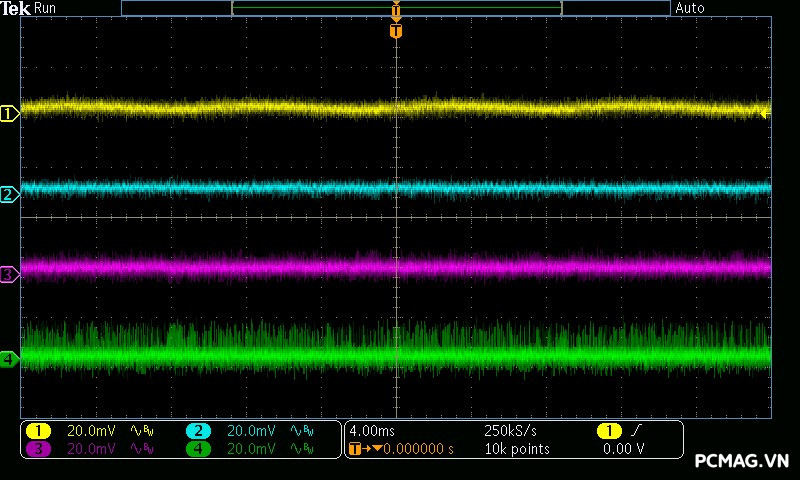Screen dimensions: 800x480
Task: Click channel 4 bandwidth limit icon
Action: [x=303, y=449]
